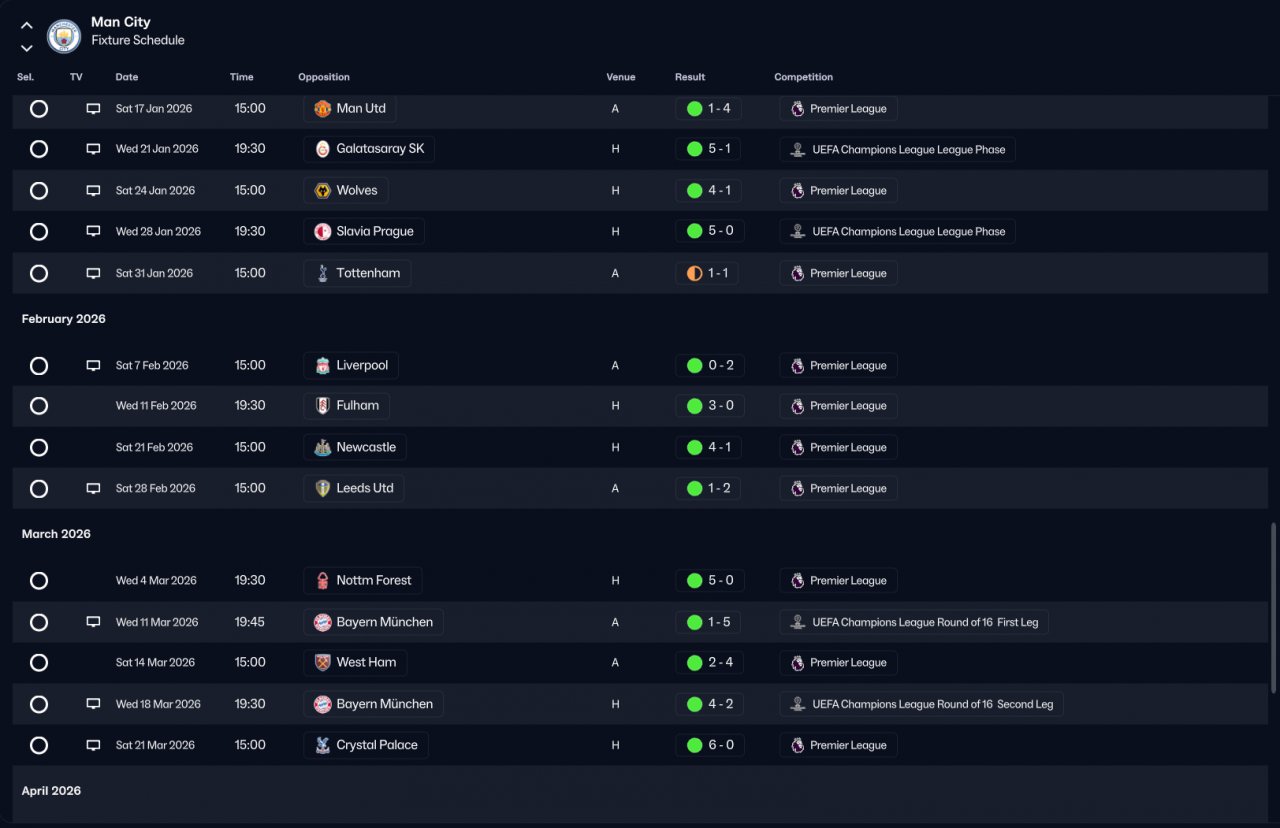Sort fixtures by Date column header

[x=127, y=77]
